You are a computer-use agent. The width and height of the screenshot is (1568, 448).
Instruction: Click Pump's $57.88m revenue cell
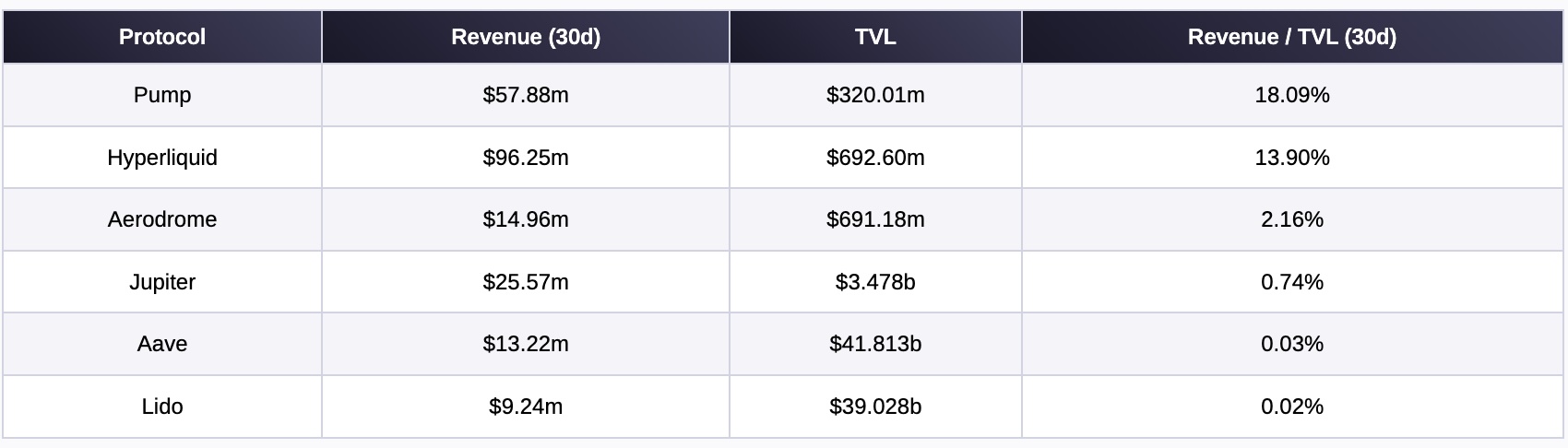click(526, 95)
